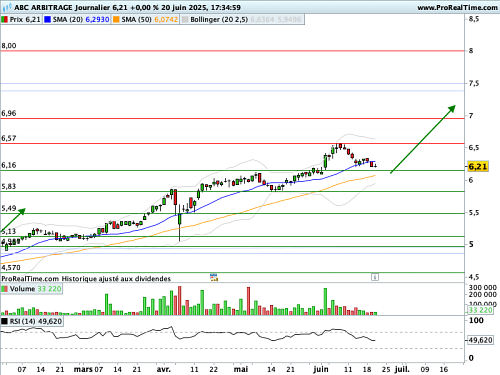
Task: Click the orange SMA (50) legend swatch
Action: [116, 20]
